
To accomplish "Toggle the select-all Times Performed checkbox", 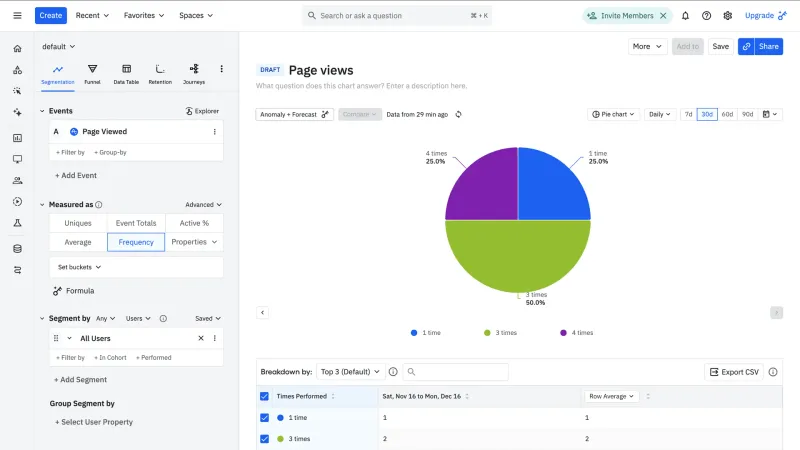I will tap(264, 396).
